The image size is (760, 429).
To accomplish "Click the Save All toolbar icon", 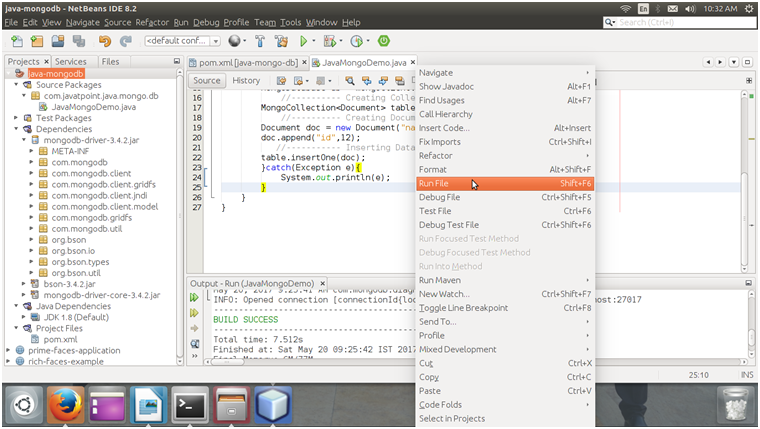I will click(x=79, y=41).
